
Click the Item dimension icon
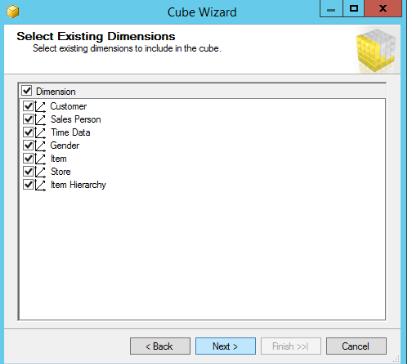(x=40, y=159)
